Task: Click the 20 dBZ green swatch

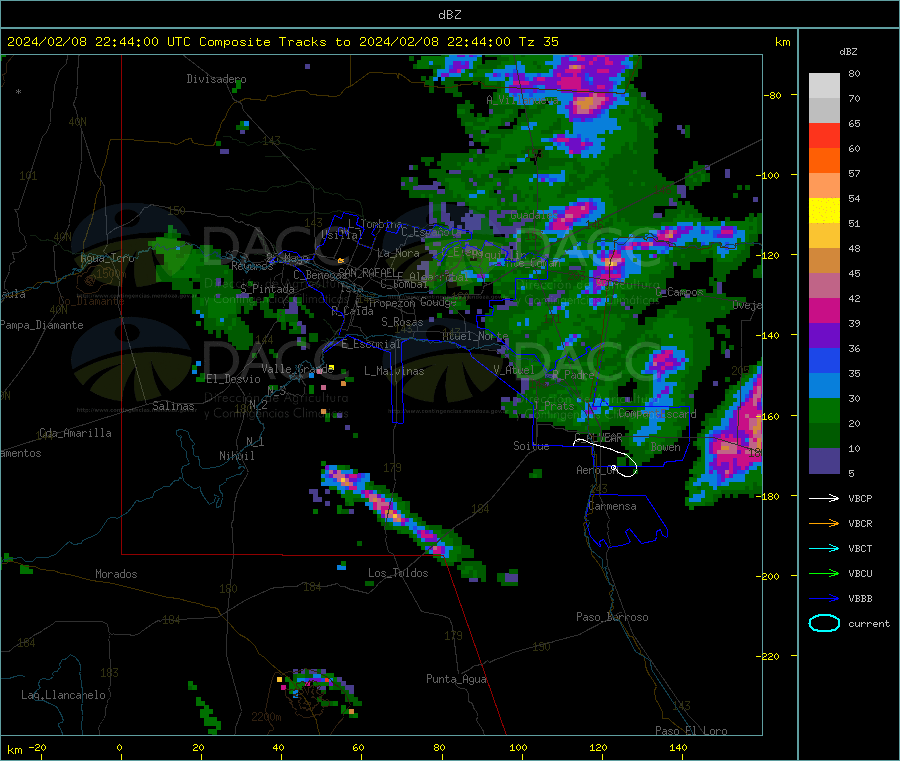Action: 824,411
